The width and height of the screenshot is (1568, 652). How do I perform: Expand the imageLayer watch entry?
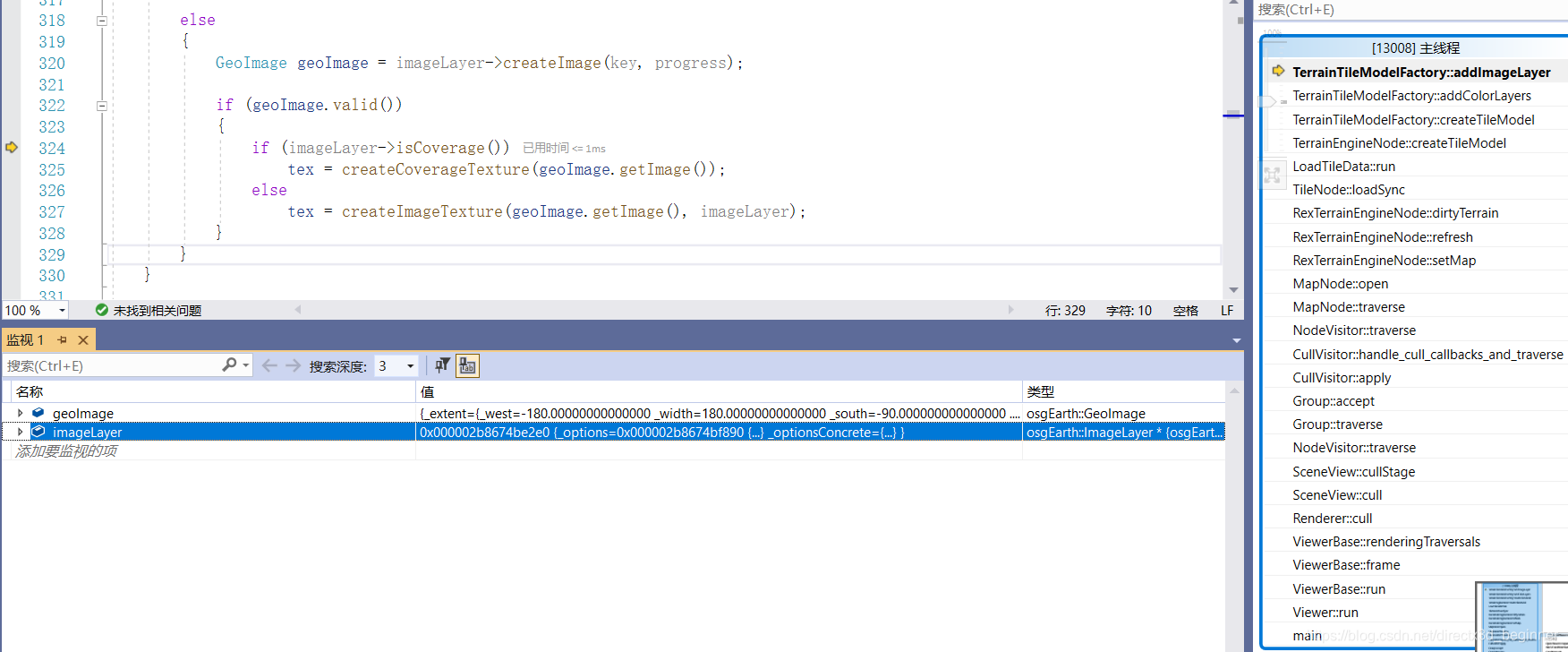(x=20, y=432)
